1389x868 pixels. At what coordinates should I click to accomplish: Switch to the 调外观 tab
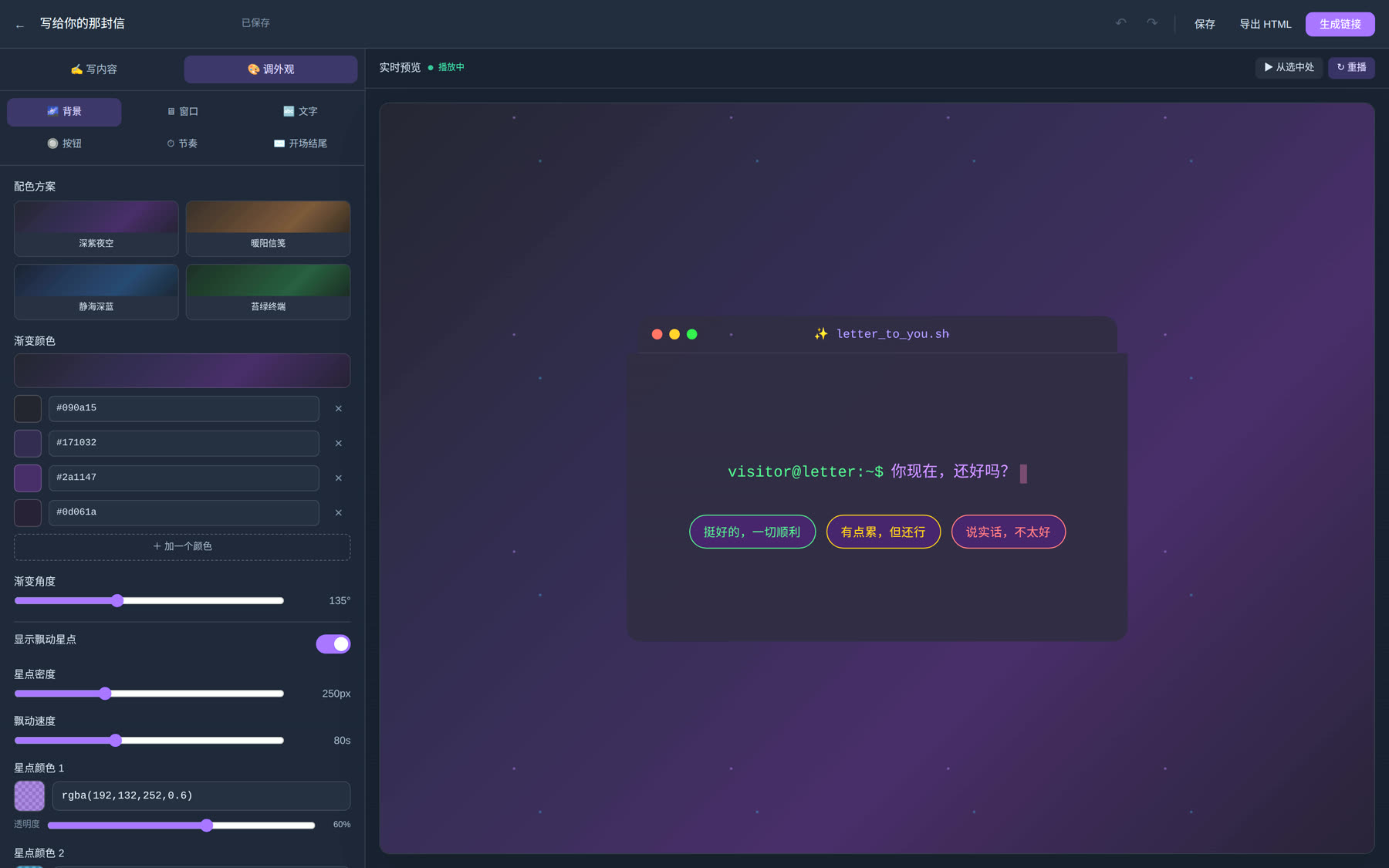(271, 69)
